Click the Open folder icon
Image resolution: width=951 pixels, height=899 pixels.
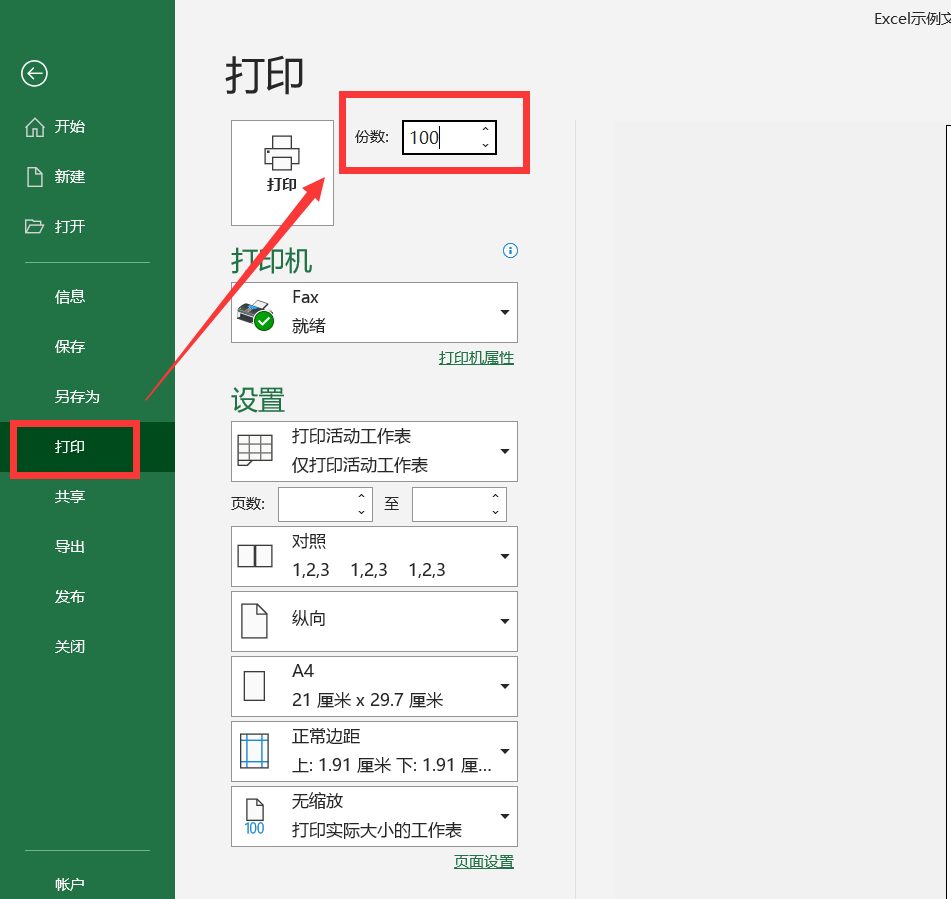(x=34, y=226)
